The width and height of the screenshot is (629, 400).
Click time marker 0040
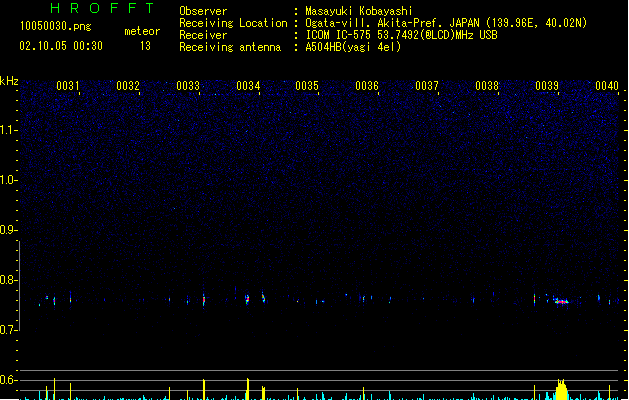(x=607, y=86)
